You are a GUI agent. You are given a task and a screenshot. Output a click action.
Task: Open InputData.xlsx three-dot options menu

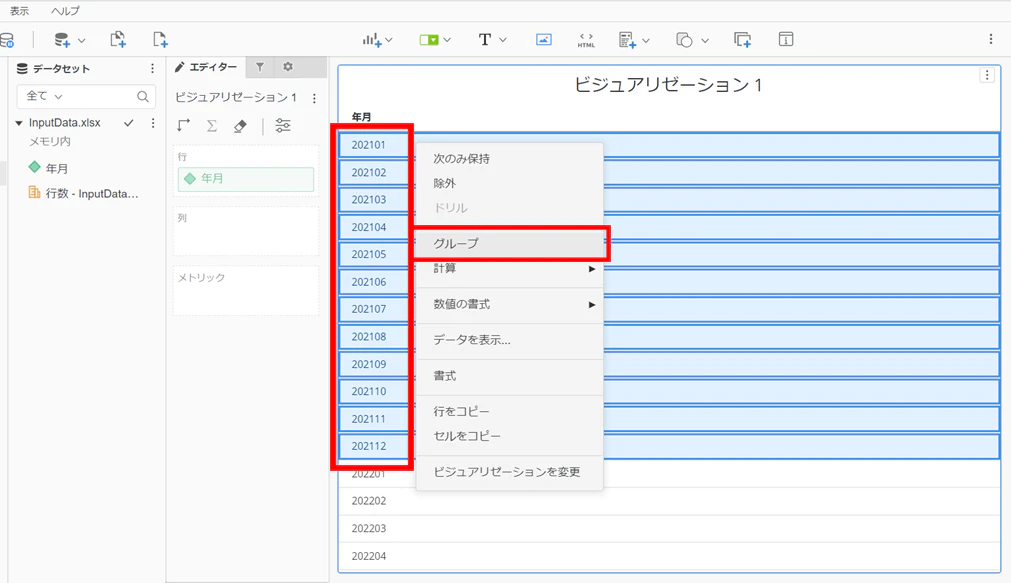click(x=153, y=123)
